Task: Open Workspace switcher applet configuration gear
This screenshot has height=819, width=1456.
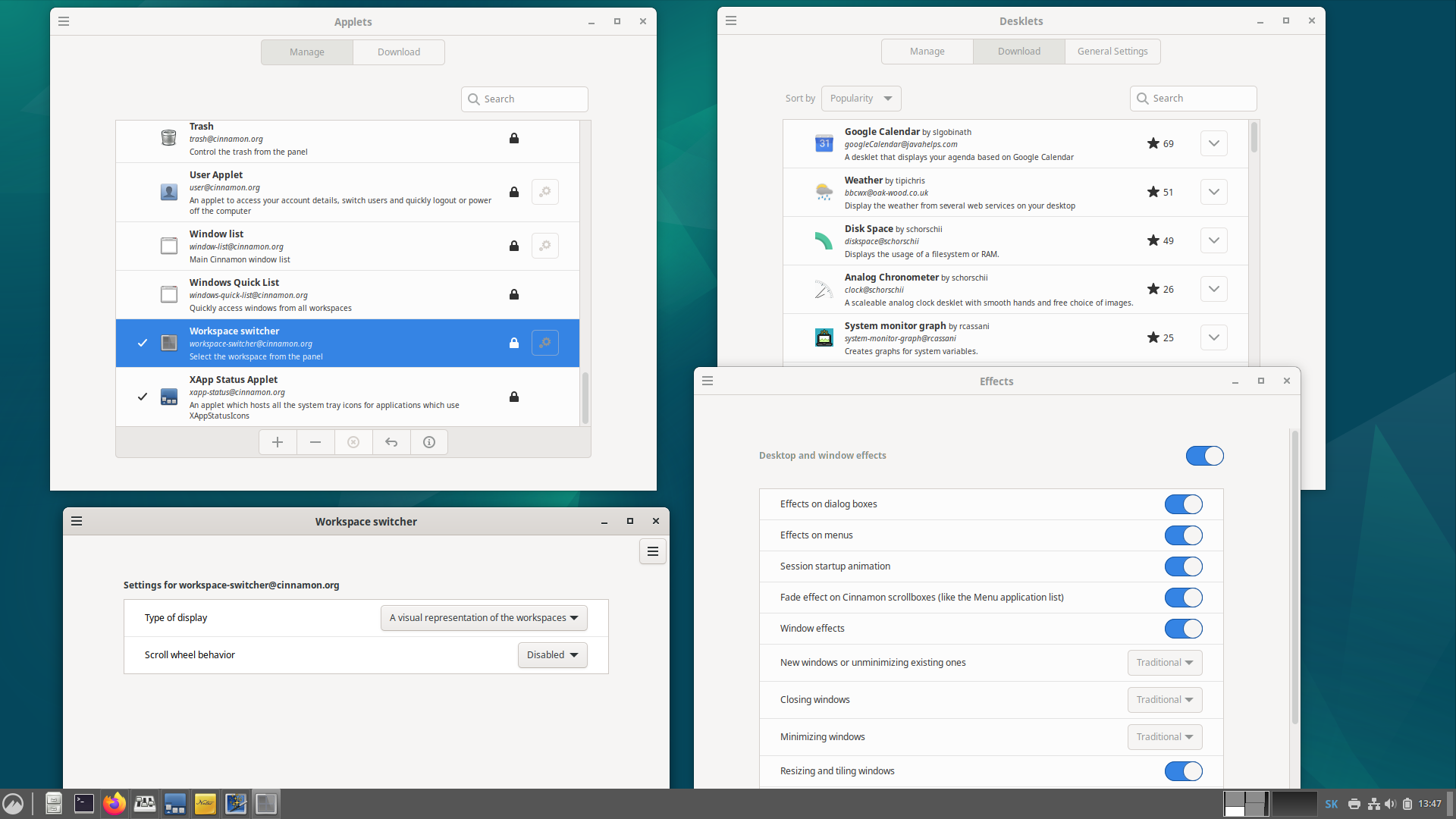Action: (x=545, y=343)
